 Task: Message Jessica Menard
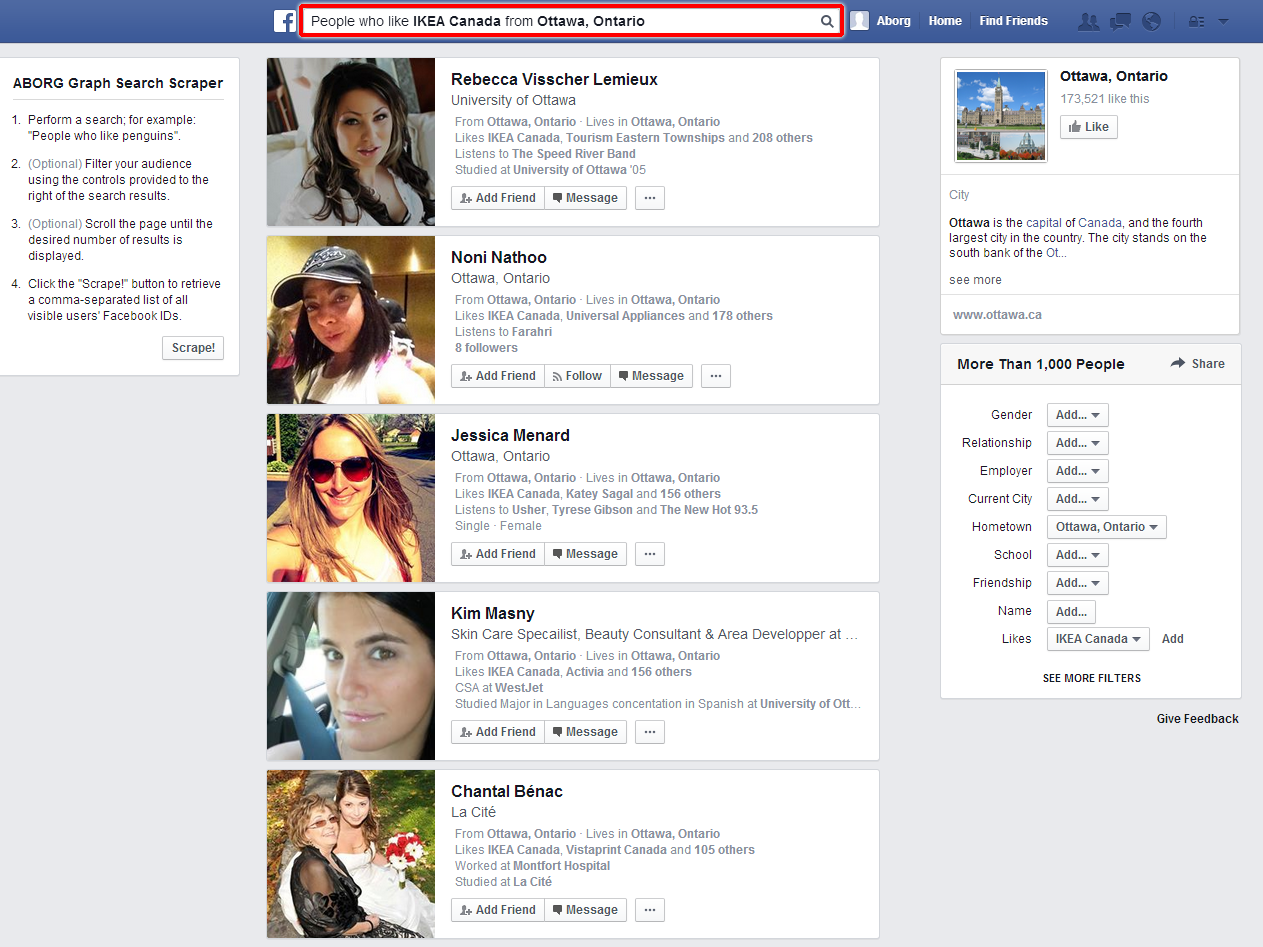586,554
